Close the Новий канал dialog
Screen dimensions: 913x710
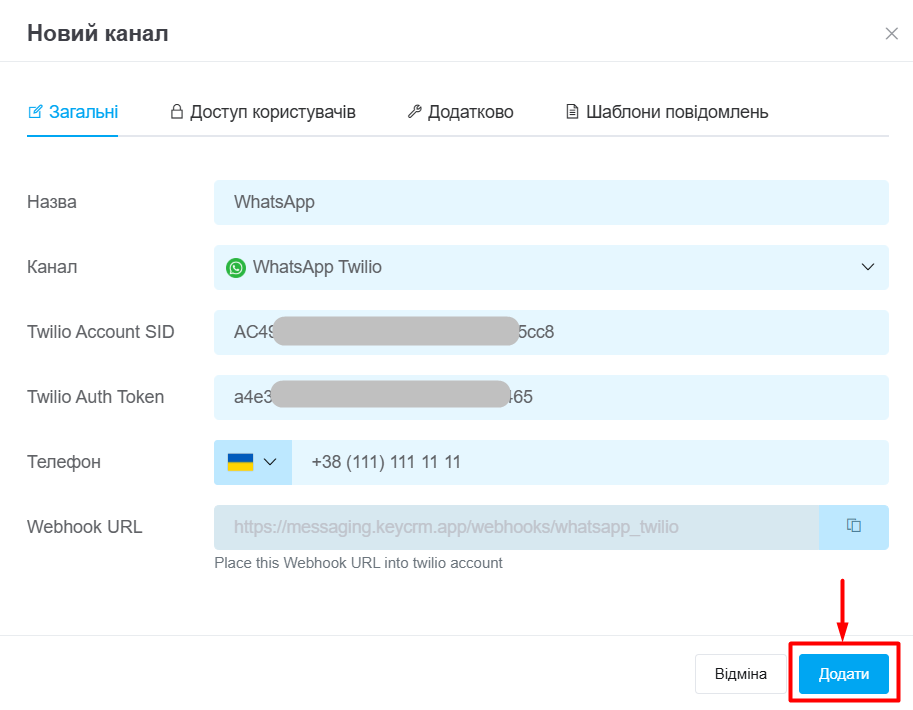point(891,34)
